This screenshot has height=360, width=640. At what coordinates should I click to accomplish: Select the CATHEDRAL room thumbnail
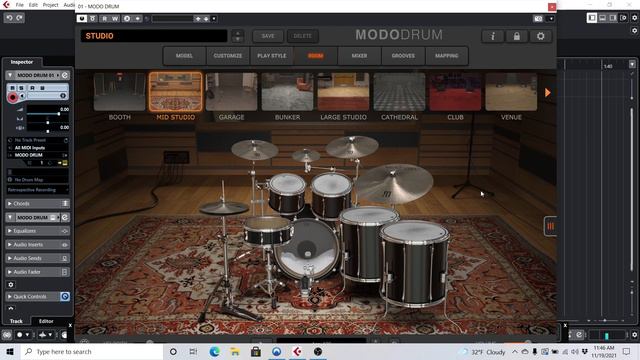tap(399, 92)
